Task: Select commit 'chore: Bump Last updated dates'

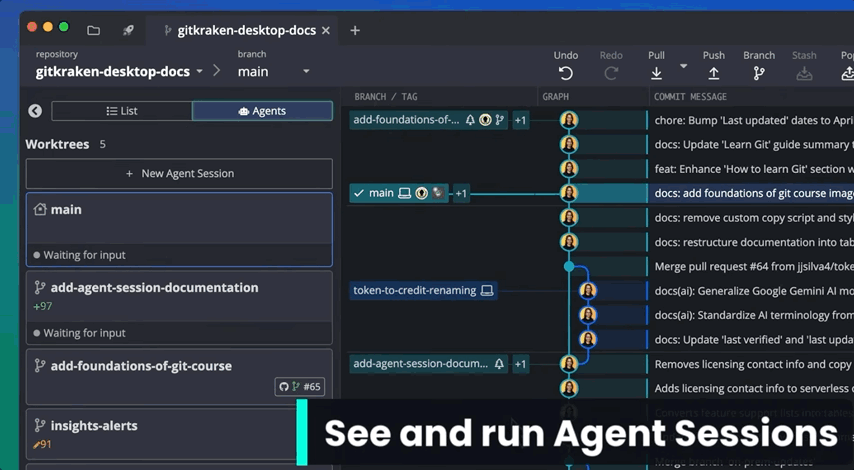Action: pyautogui.click(x=752, y=120)
